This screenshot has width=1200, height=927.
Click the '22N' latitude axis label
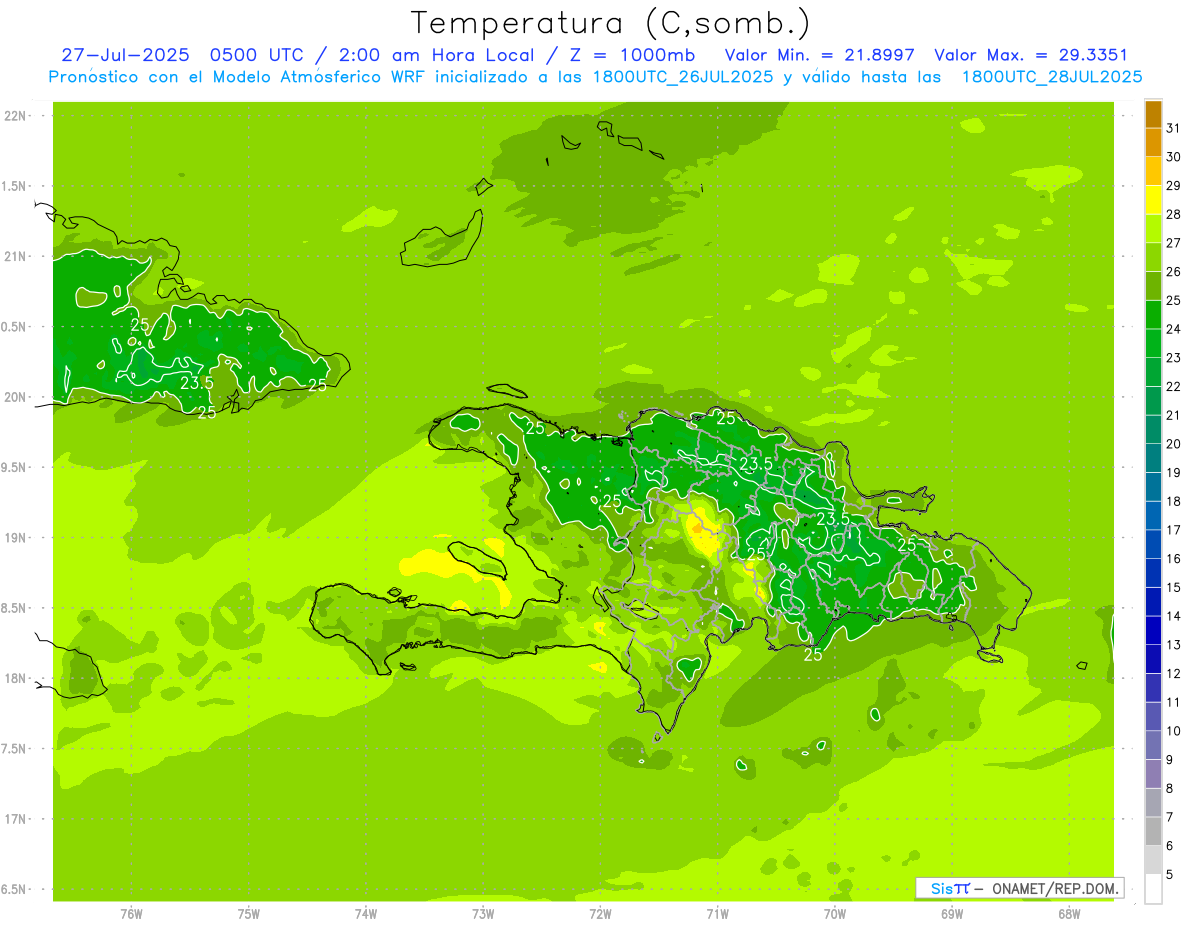tap(16, 116)
